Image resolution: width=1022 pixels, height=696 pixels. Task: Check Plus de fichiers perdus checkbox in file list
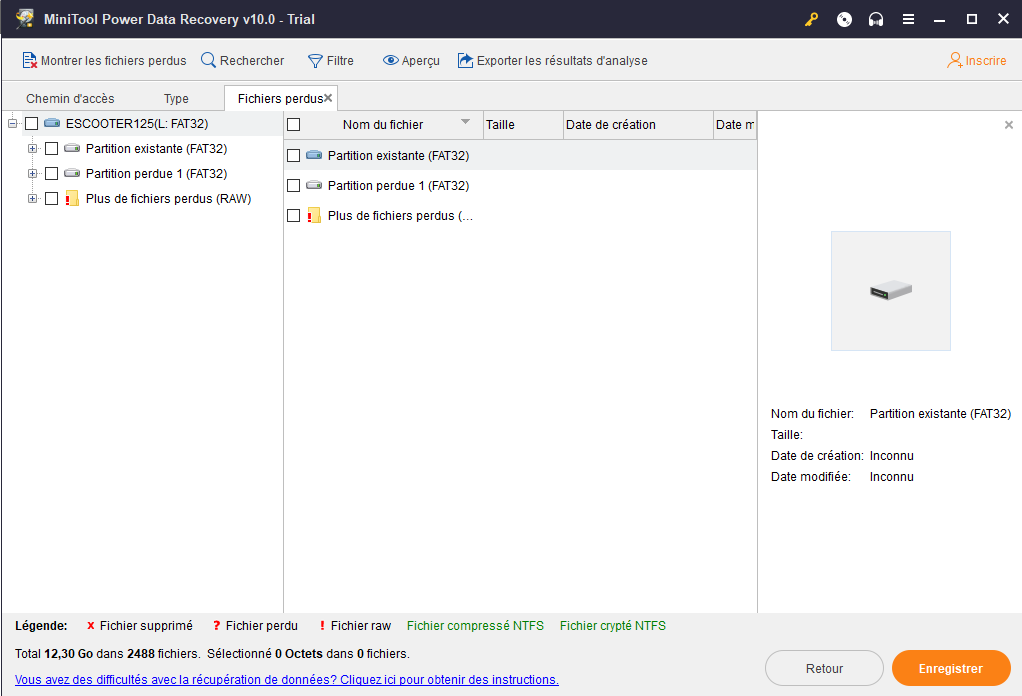(294, 215)
